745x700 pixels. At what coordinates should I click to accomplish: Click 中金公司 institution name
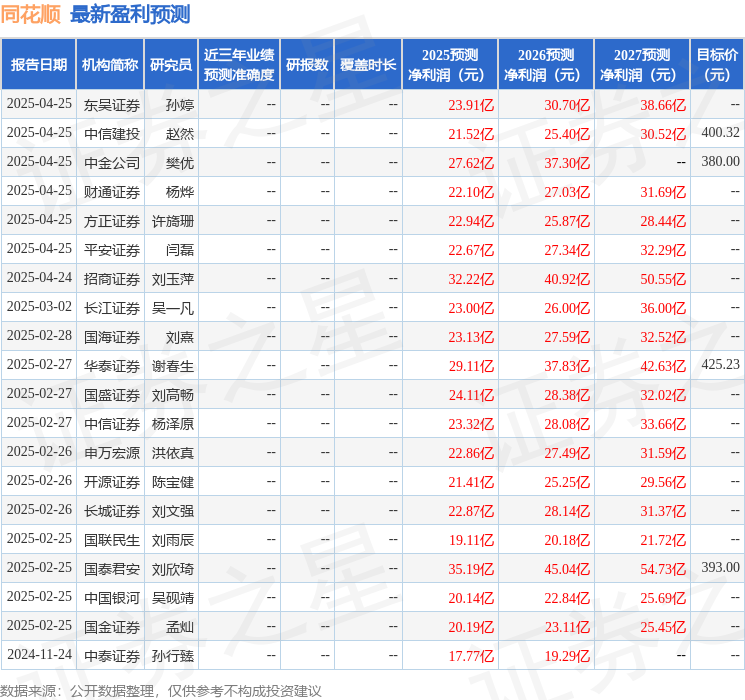point(112,163)
